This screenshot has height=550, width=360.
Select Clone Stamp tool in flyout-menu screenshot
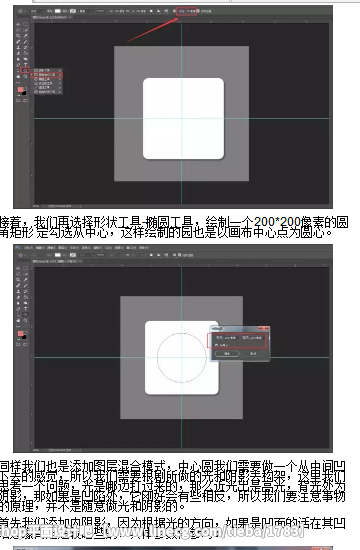click(x=18, y=47)
